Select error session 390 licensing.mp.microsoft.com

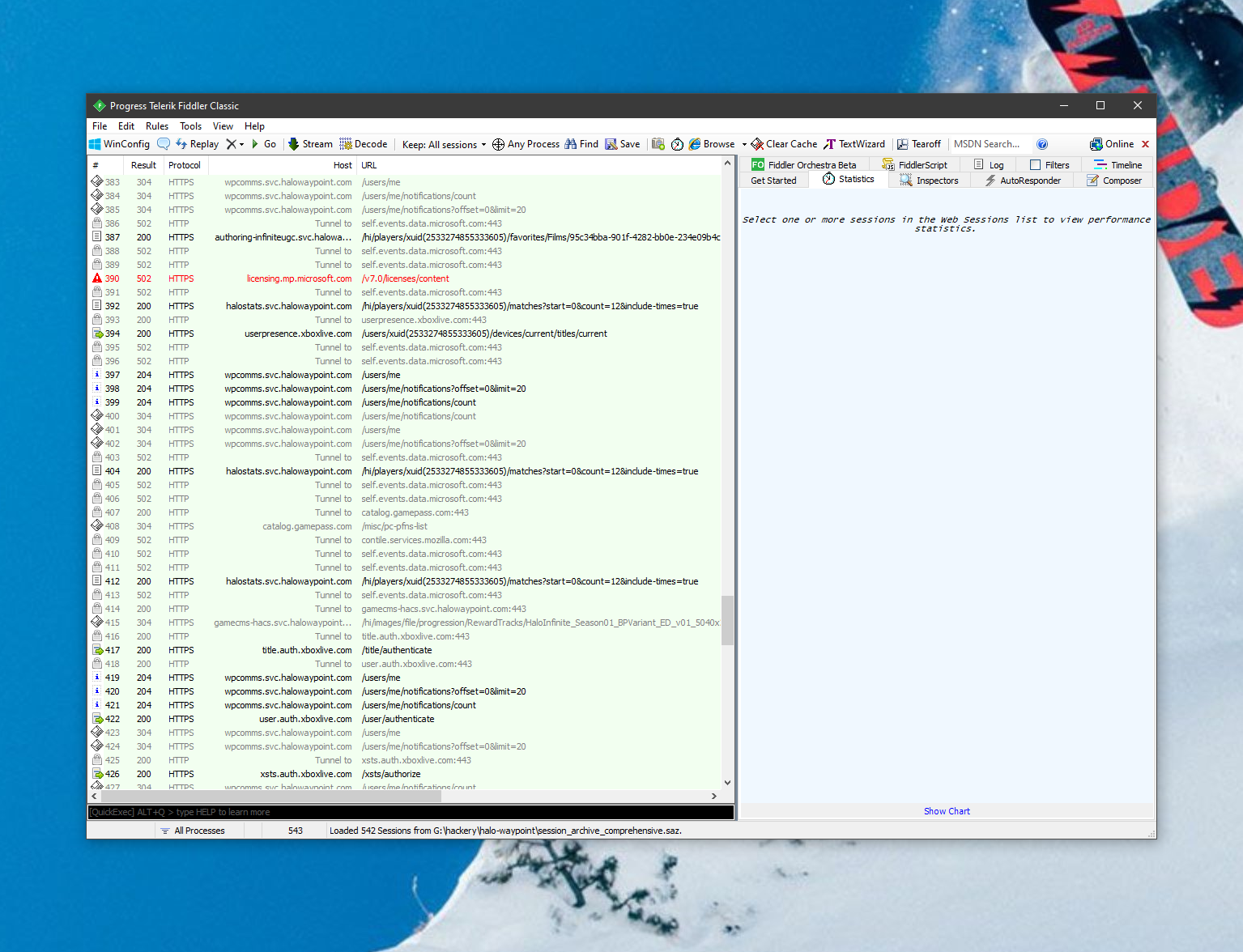point(405,278)
